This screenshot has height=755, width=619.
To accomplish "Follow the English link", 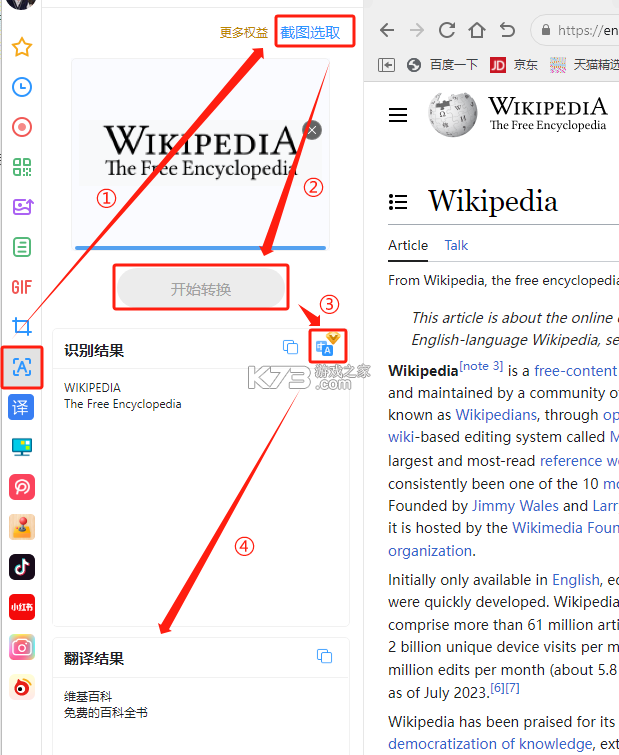I will pyautogui.click(x=576, y=580).
